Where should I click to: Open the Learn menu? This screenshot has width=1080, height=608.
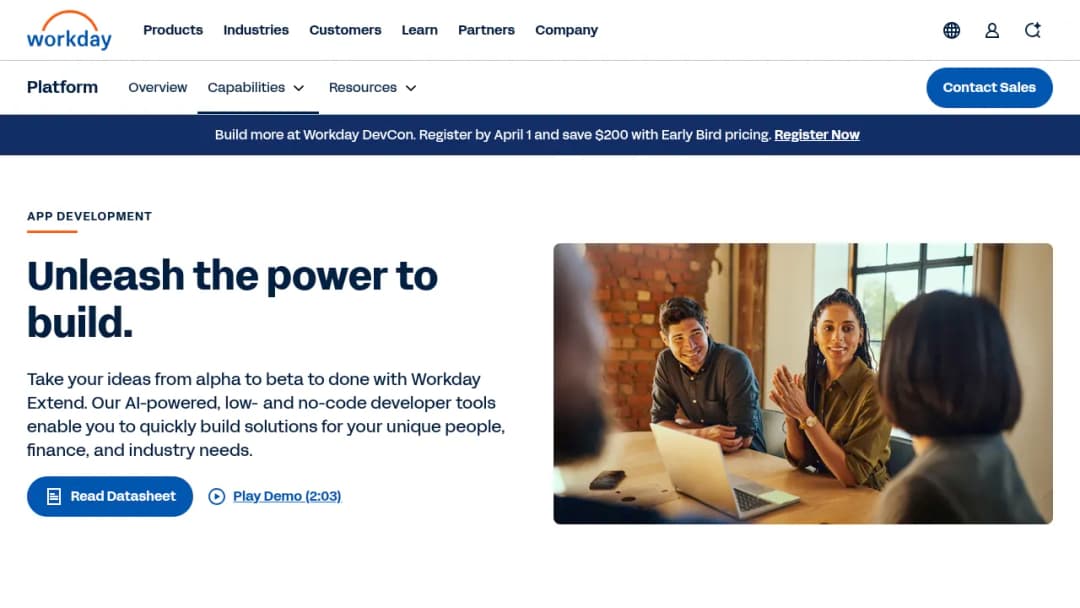(419, 30)
